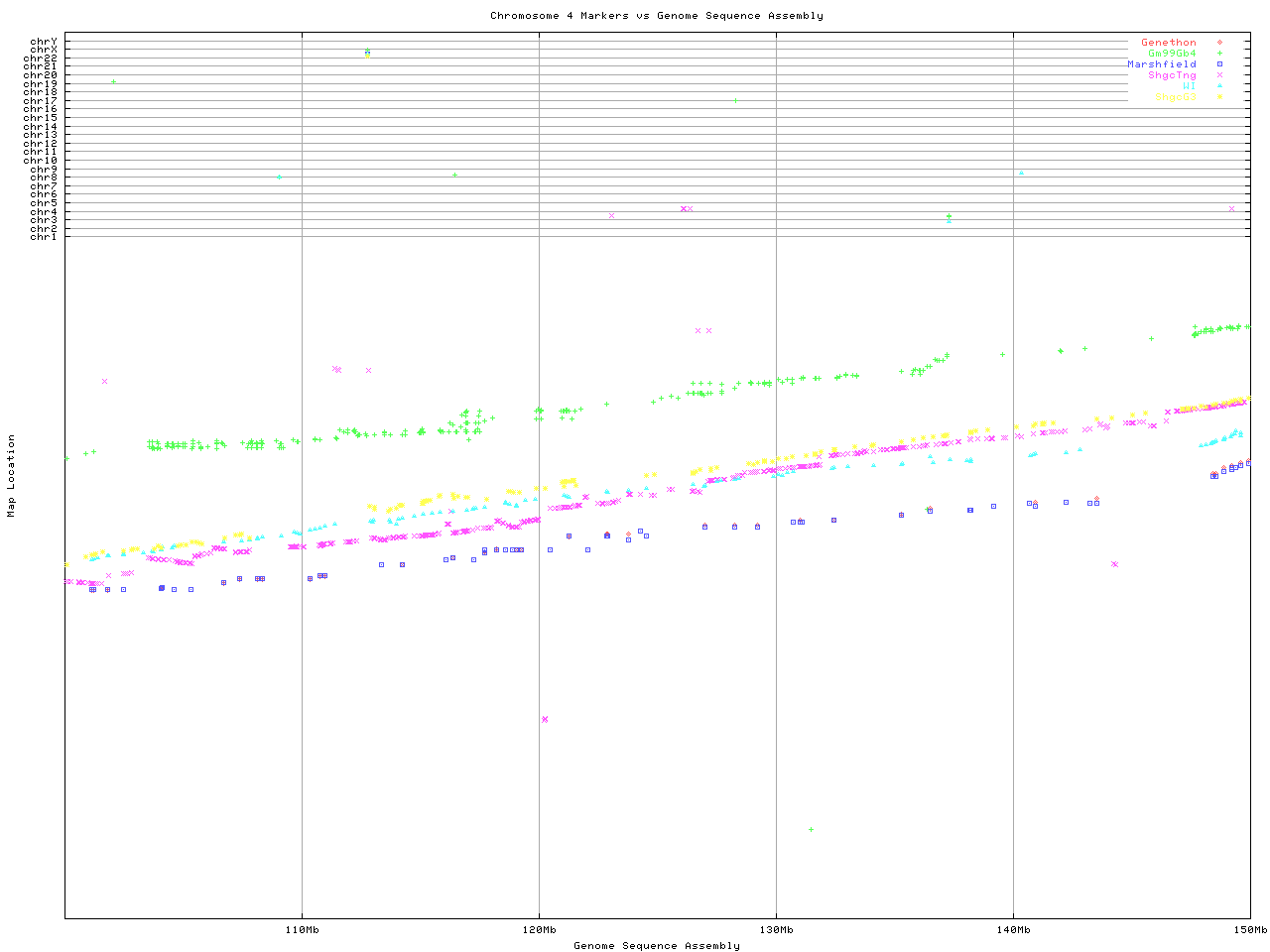
Task: Click the isolated green plus near the plot bottom
Action: click(811, 829)
